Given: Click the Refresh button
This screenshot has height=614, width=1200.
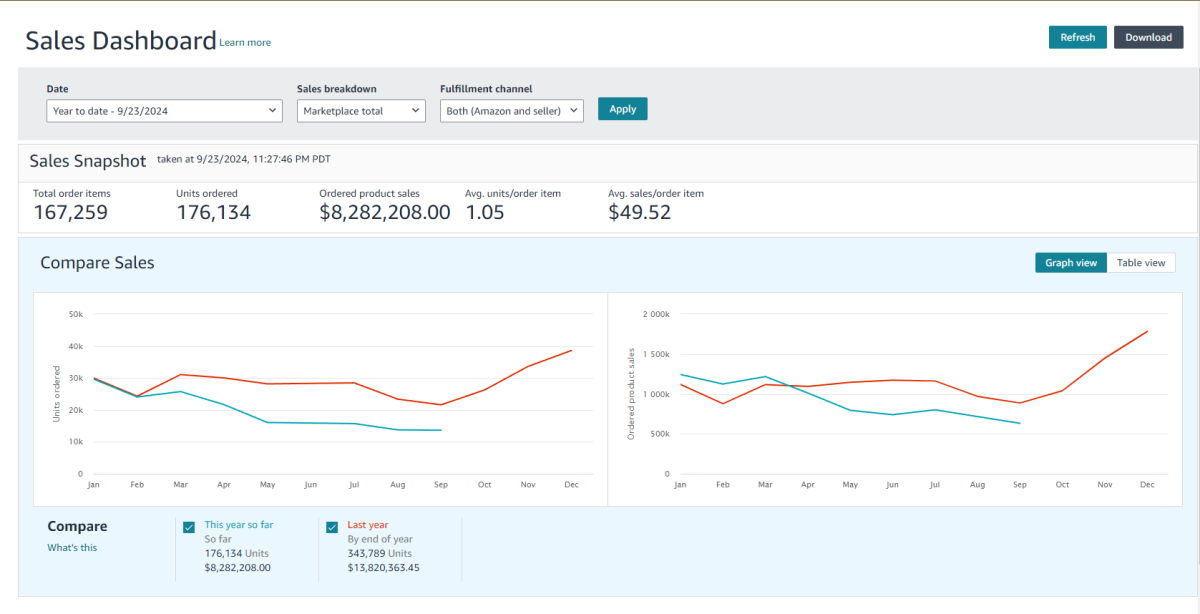Looking at the screenshot, I should tap(1077, 37).
